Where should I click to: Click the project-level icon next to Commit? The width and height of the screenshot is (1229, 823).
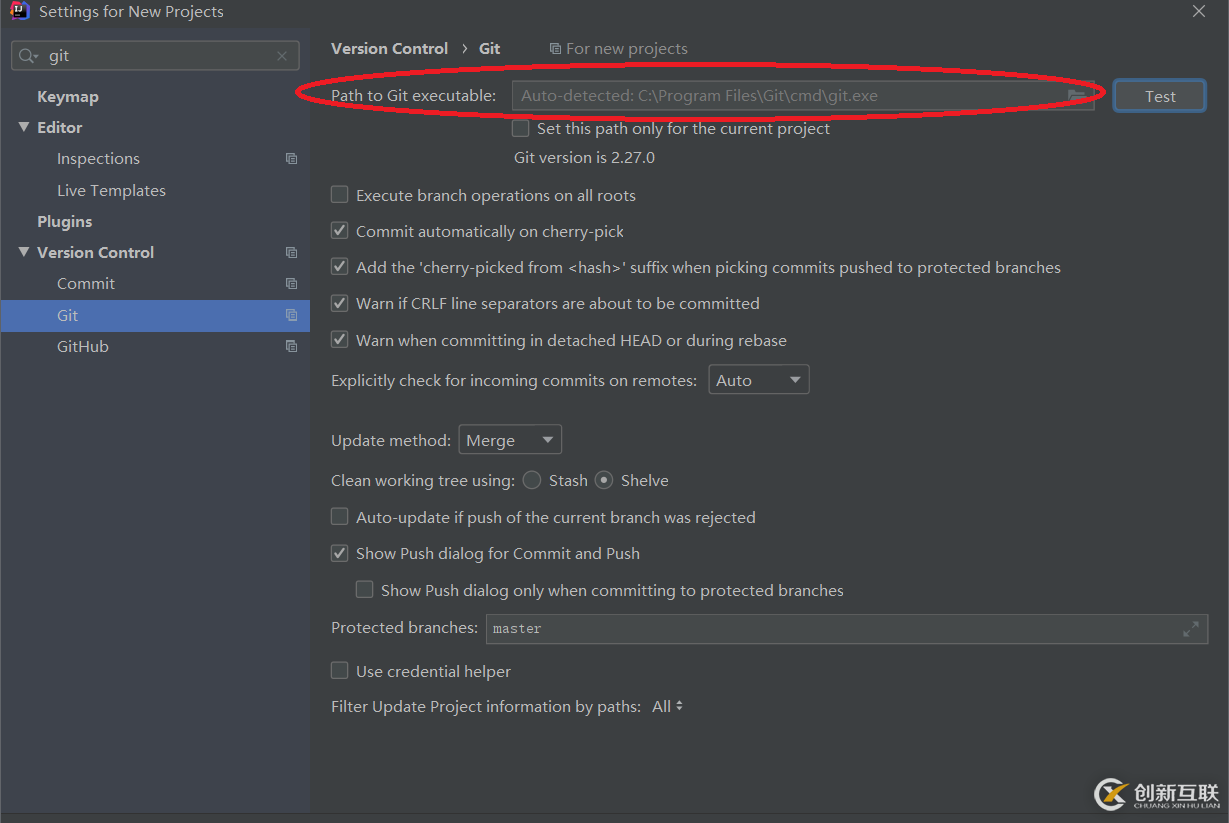[x=291, y=284]
